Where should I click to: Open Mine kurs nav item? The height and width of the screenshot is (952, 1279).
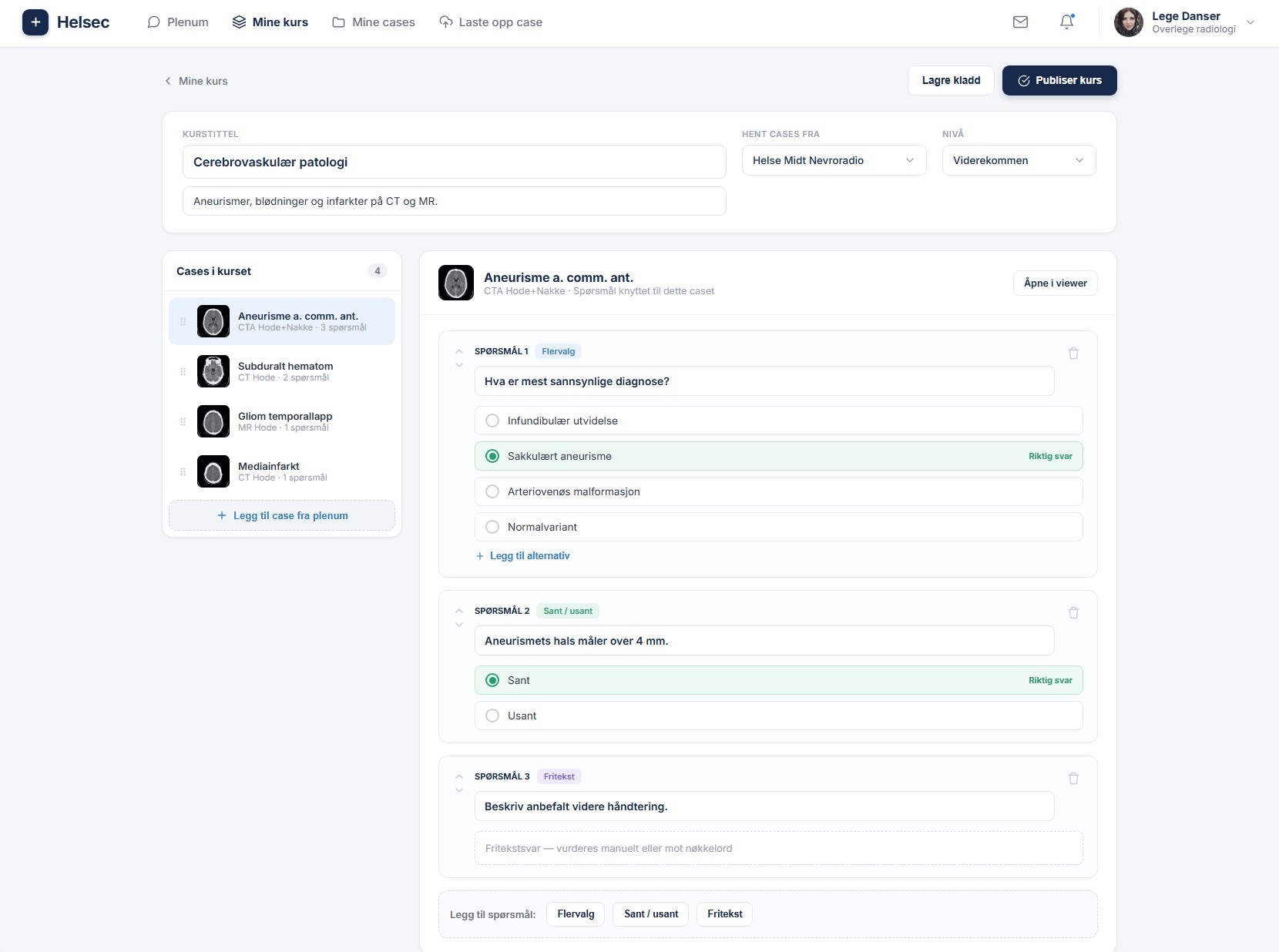click(270, 22)
